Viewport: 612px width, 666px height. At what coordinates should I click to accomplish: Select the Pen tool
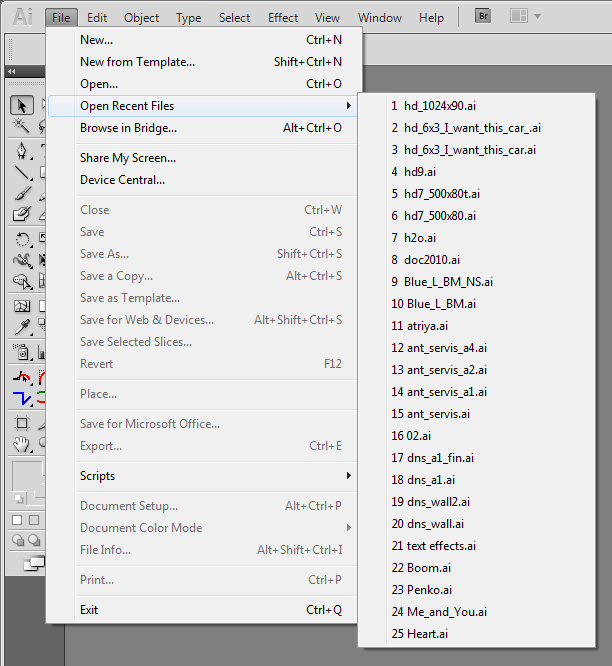coord(22,151)
